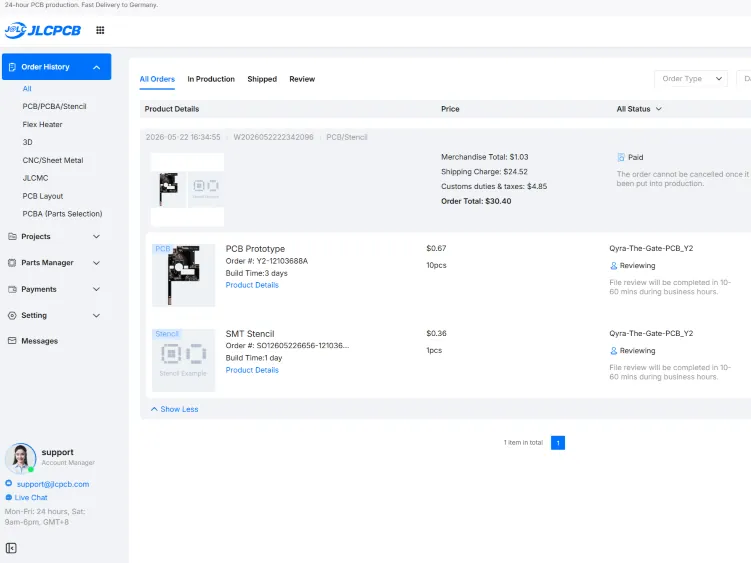Click the SMT Stencil title
Screen dimensions: 751x563
[250, 334]
